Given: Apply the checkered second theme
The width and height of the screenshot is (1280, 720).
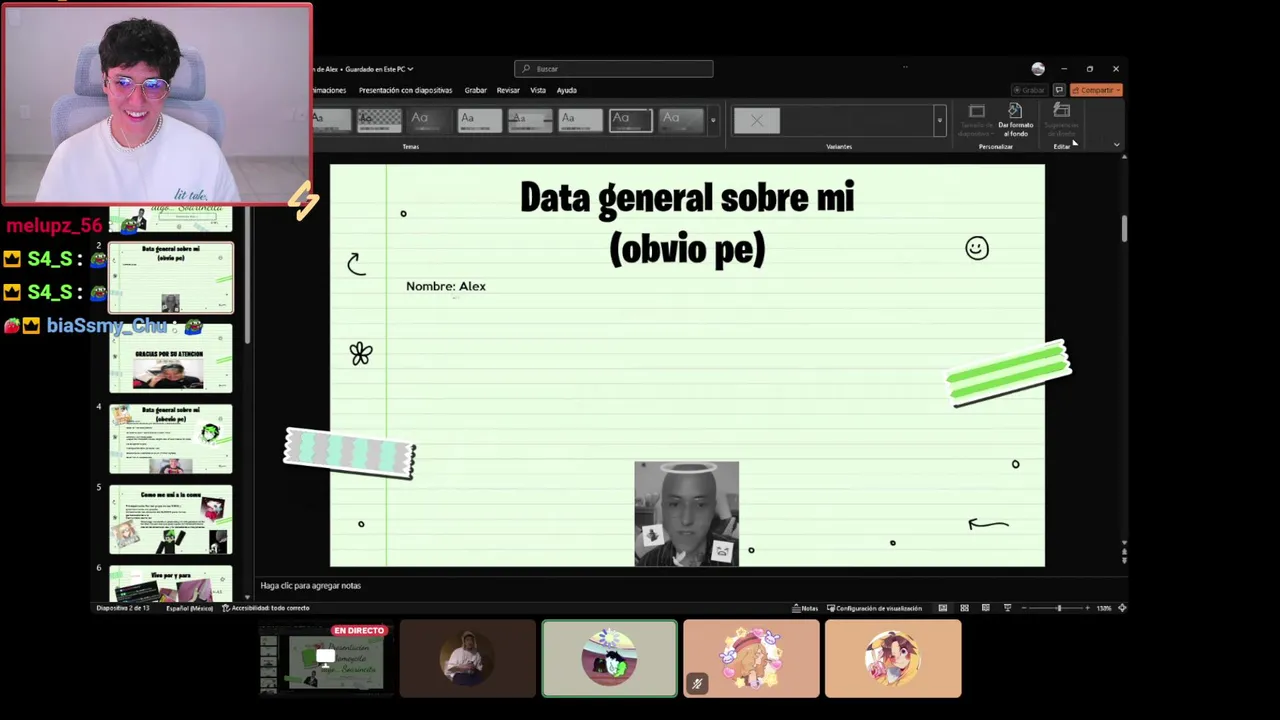Looking at the screenshot, I should pyautogui.click(x=379, y=120).
